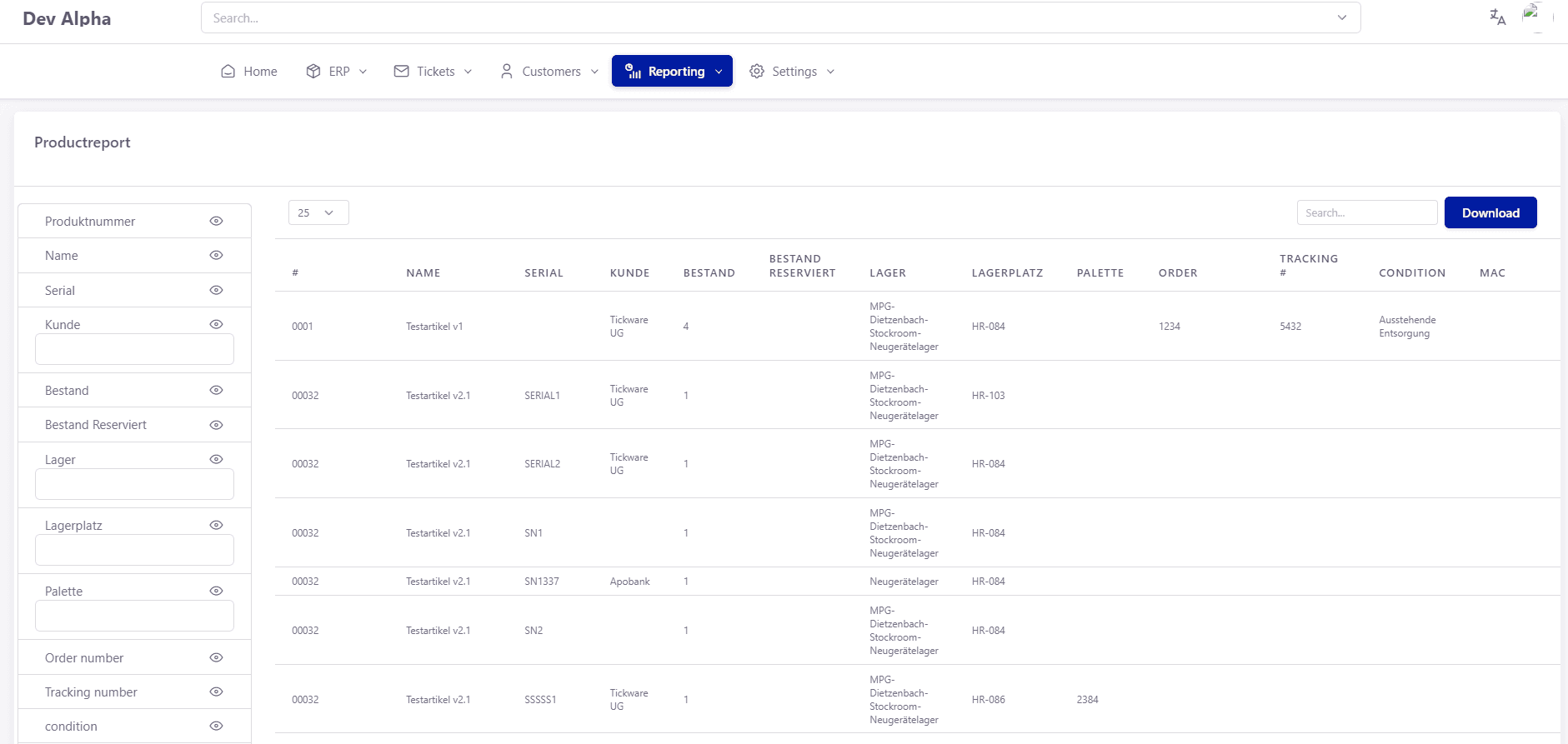Open the Settings menu
The width and height of the screenshot is (1568, 744).
(x=791, y=72)
